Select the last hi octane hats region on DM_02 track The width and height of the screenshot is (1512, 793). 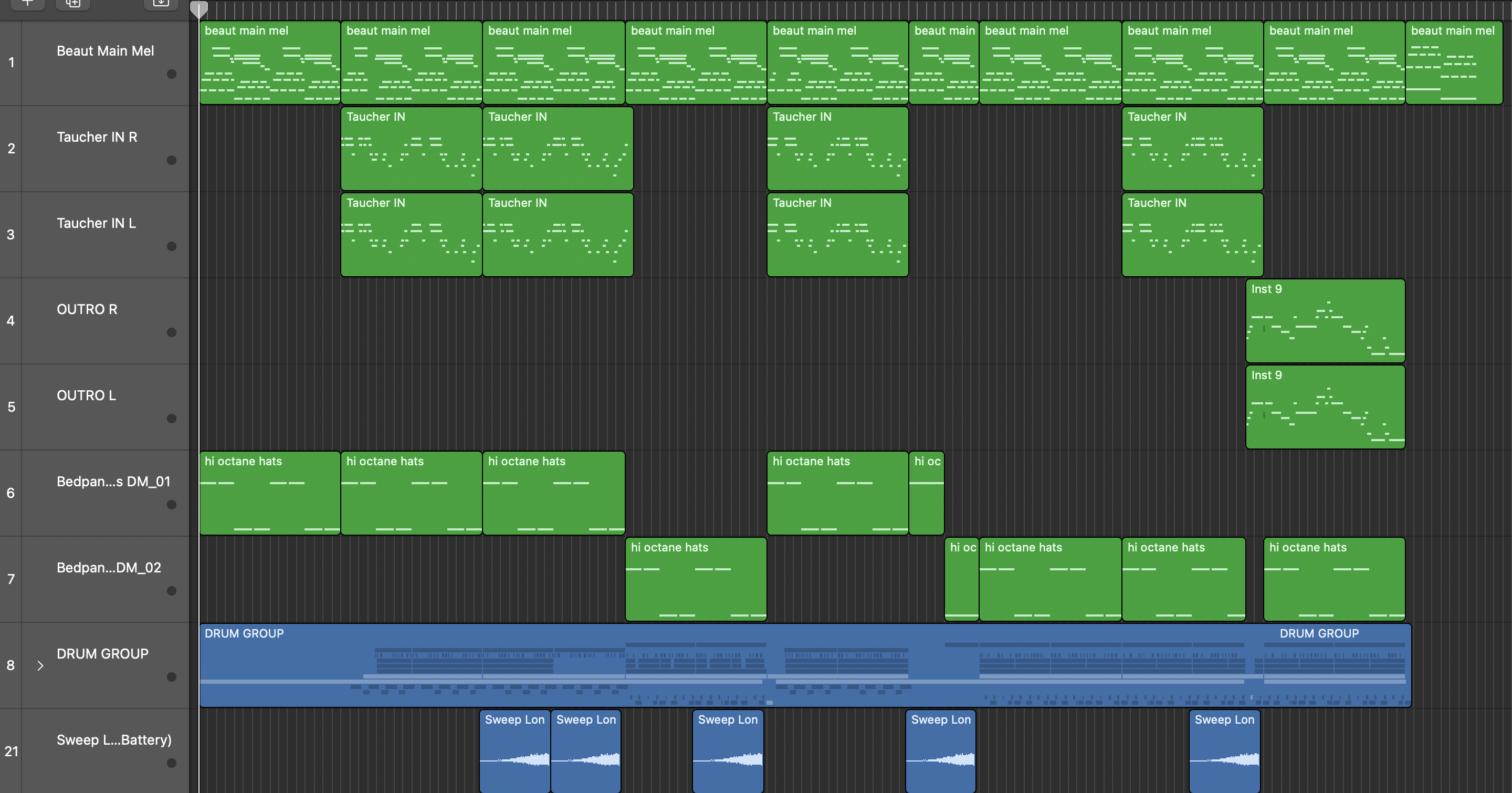[1334, 579]
